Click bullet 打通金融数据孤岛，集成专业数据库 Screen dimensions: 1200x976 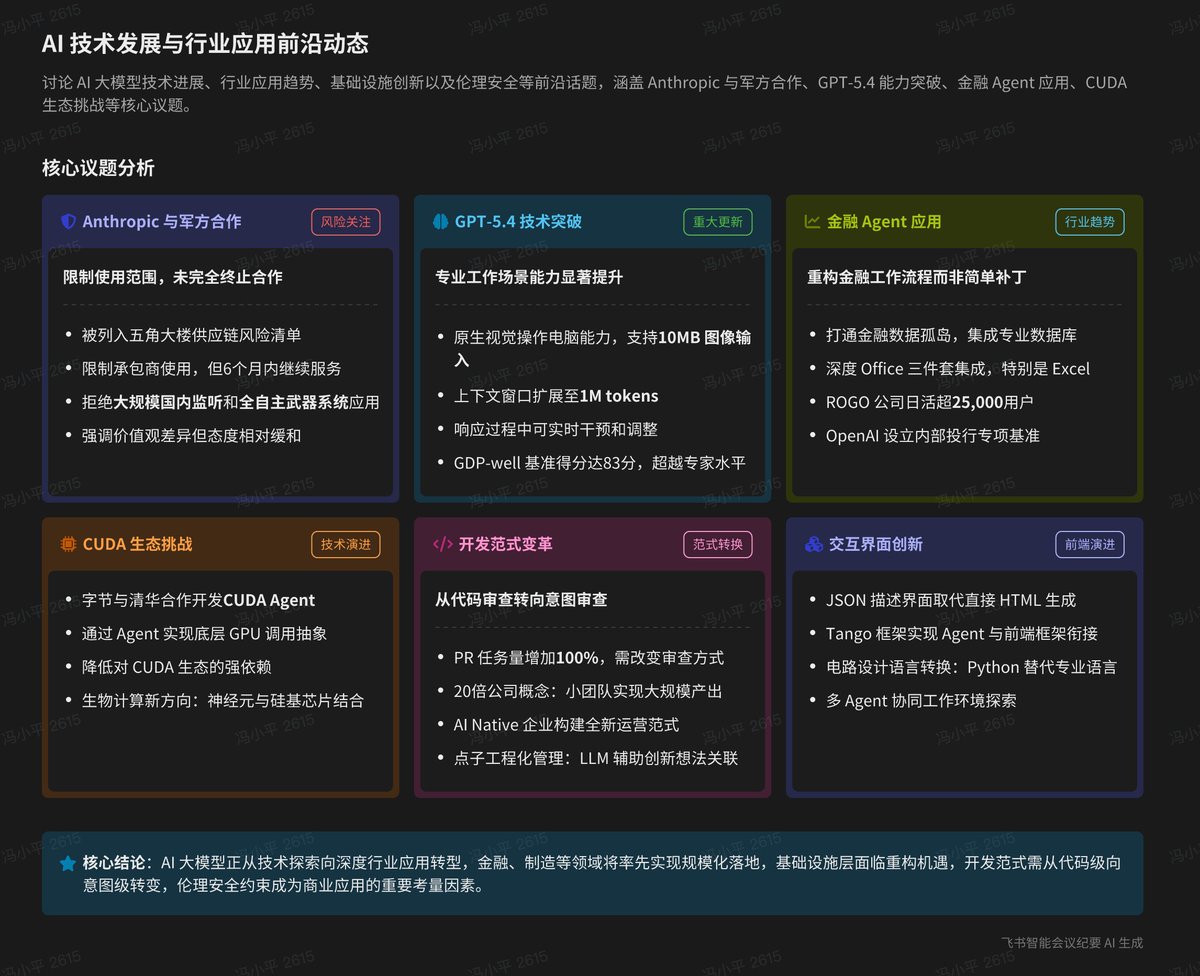point(951,335)
